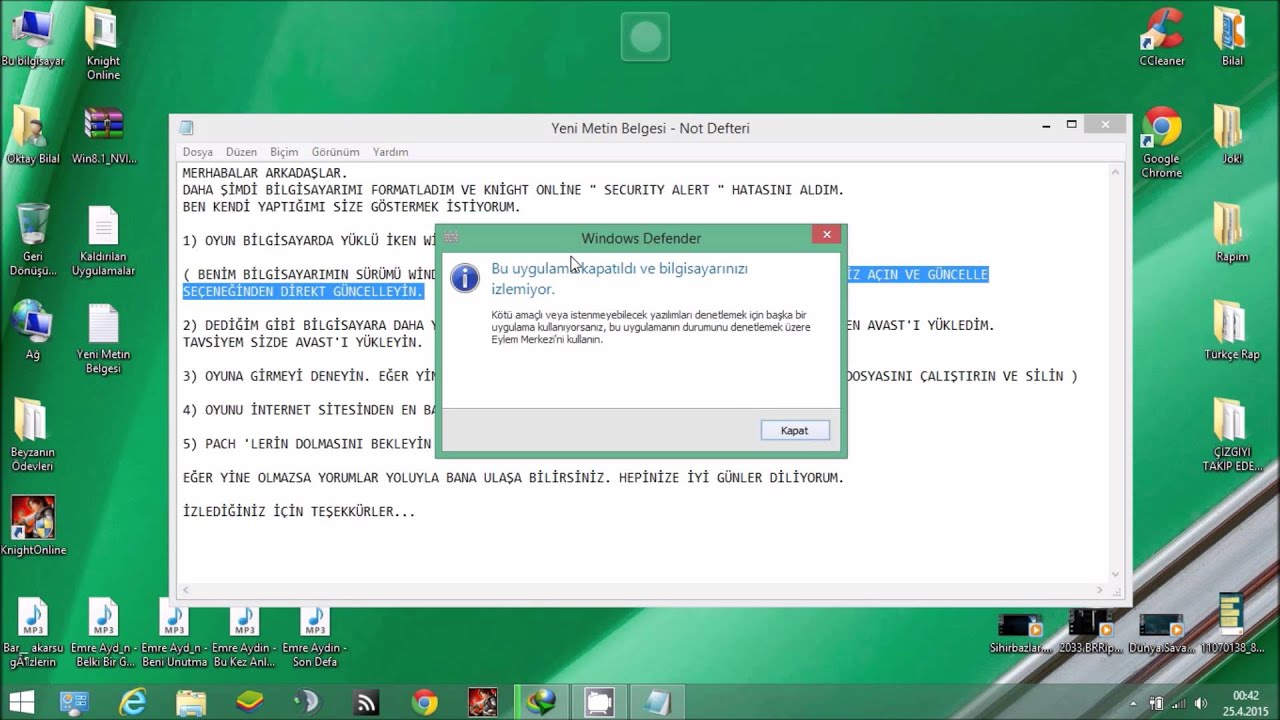Click the Kapat button in Windows Defender dialog
The width and height of the screenshot is (1280, 720).
click(794, 430)
